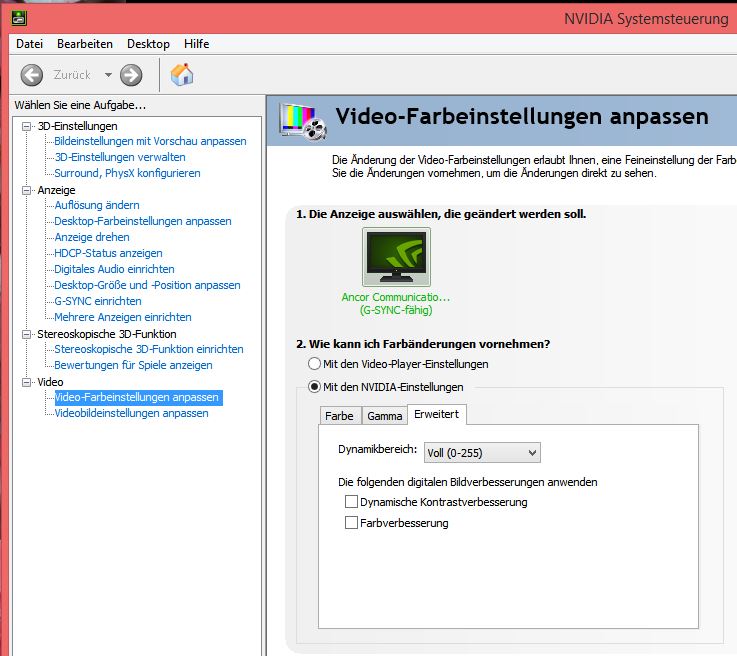Open 3D-Einstellungen verwalten
Screen dimensions: 737x656
click(120, 157)
